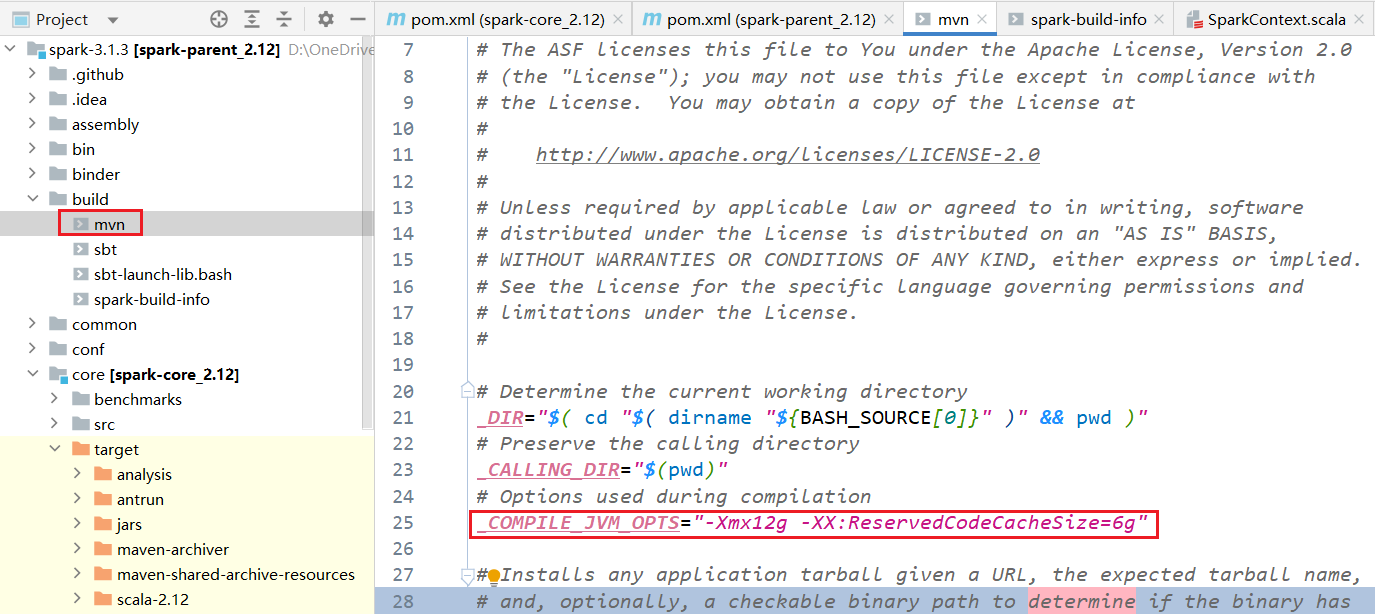Expand the benchmarks folder arrow

click(55, 399)
